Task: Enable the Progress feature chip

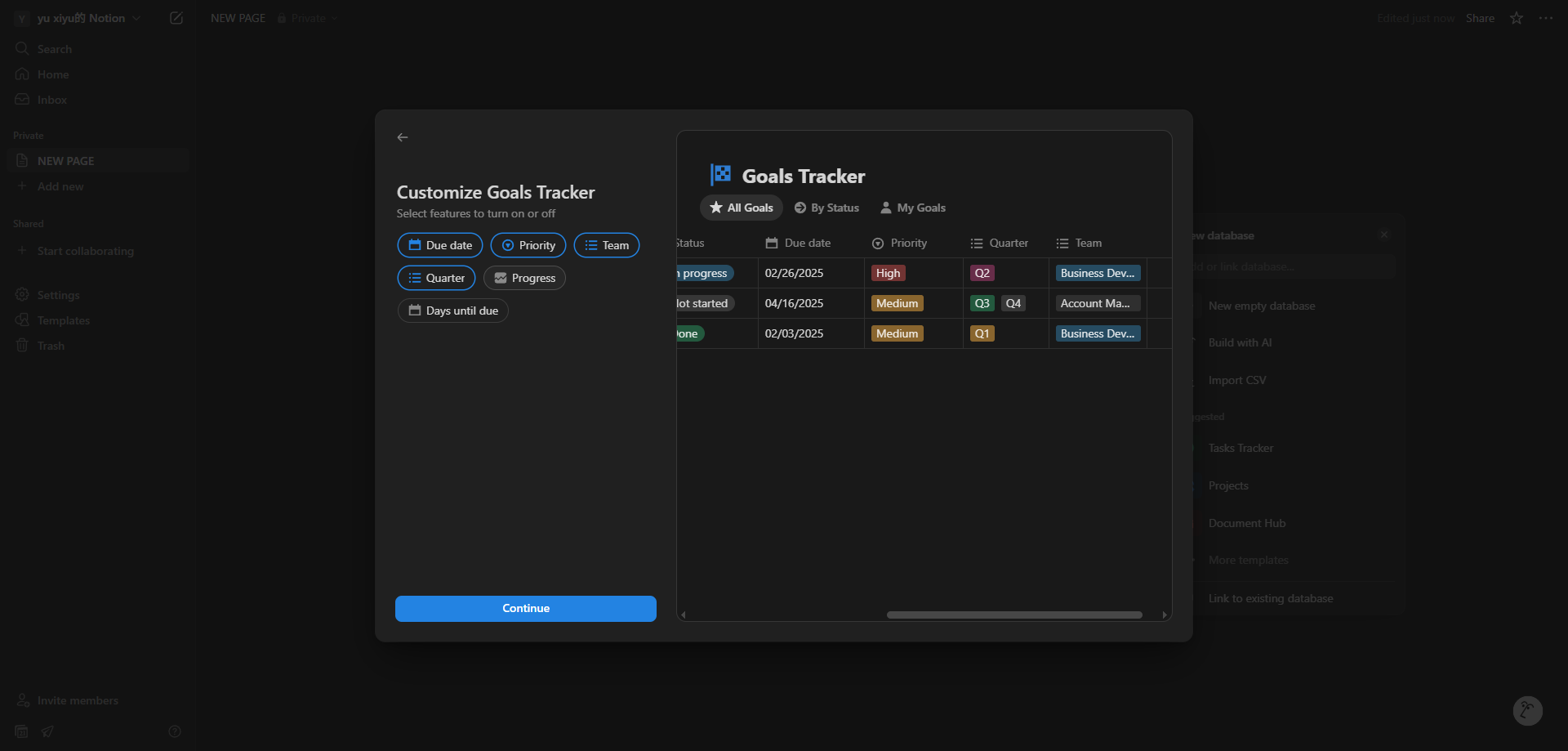Action: (524, 278)
